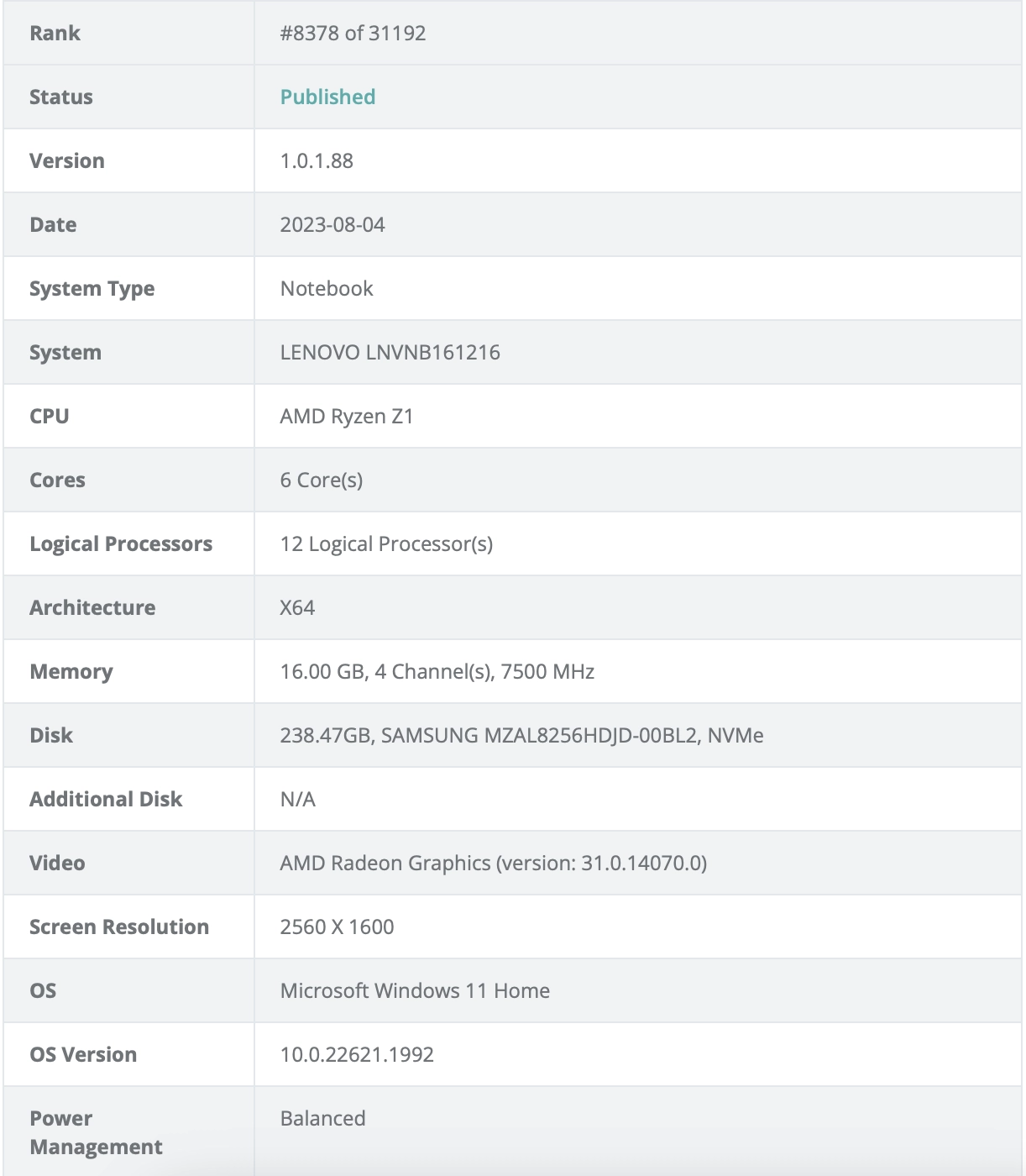Click the Microsoft Windows 11 Home value
Image resolution: width=1026 pixels, height=1176 pixels.
tap(415, 991)
